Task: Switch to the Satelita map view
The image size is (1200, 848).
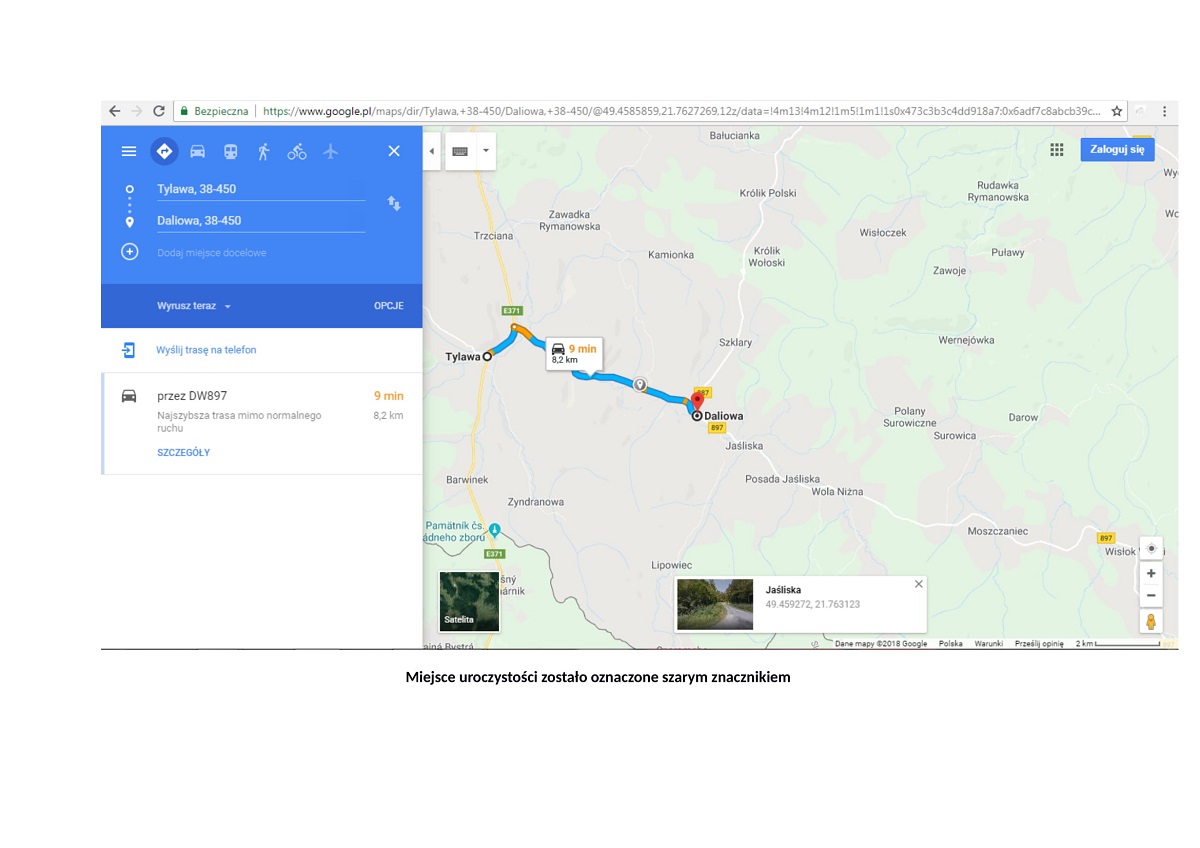Action: tap(469, 602)
